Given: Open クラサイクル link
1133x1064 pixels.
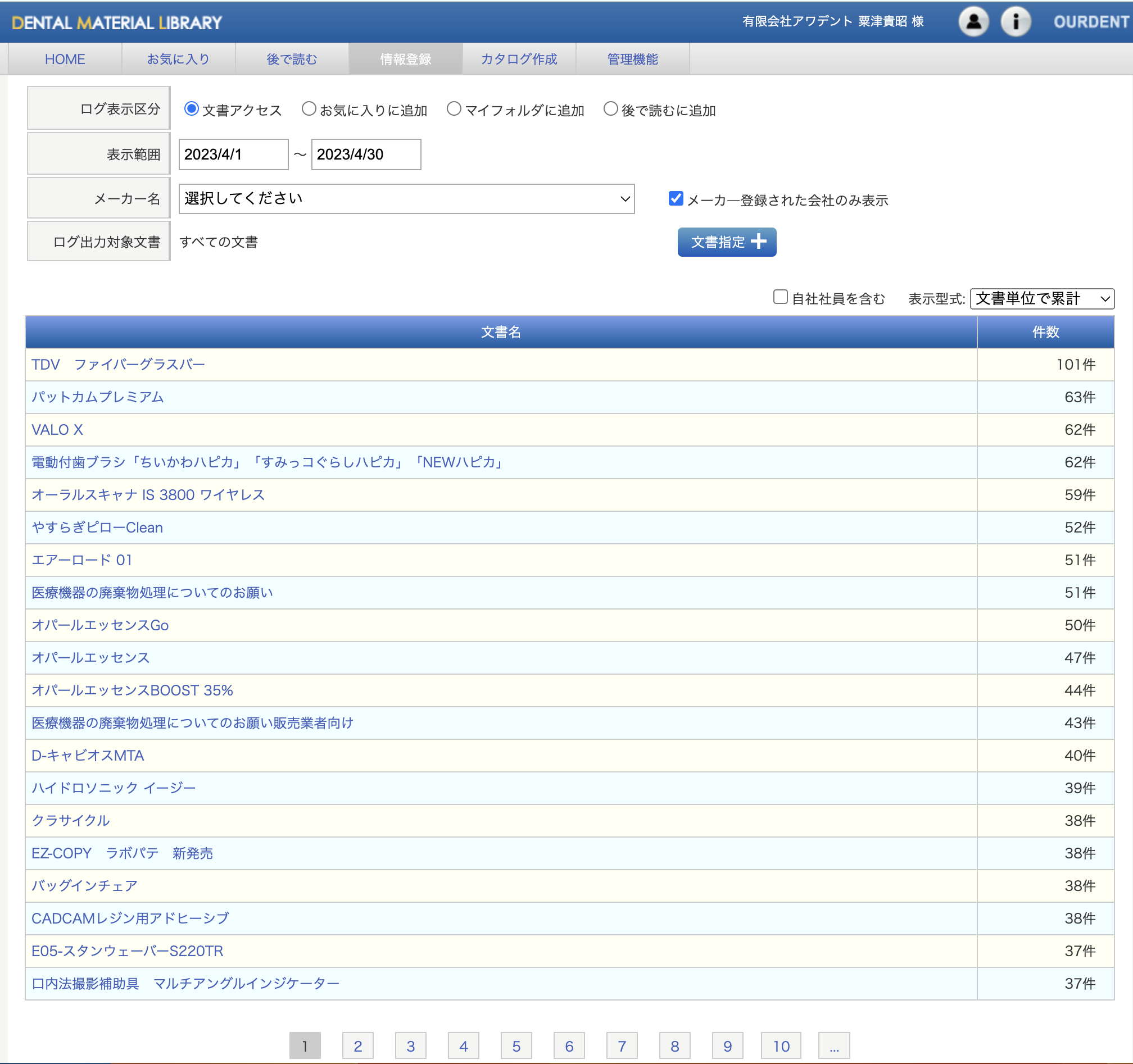Looking at the screenshot, I should (x=71, y=820).
